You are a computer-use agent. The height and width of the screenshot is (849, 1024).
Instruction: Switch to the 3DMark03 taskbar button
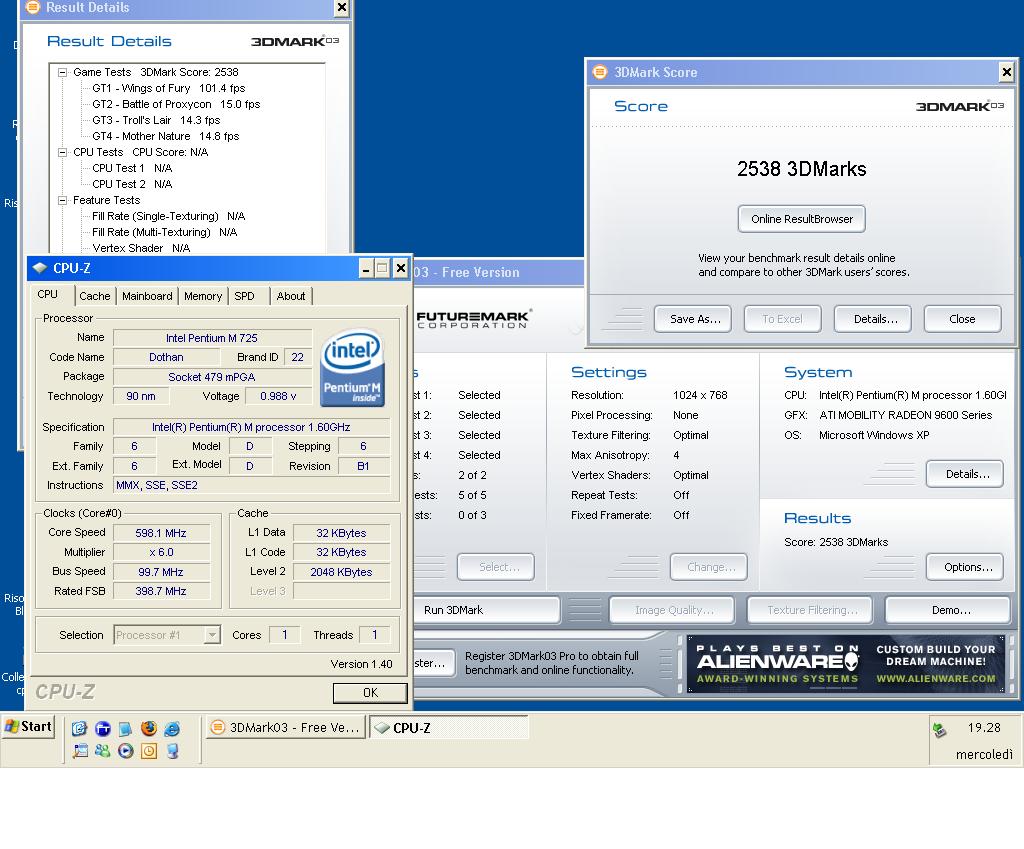coord(285,728)
